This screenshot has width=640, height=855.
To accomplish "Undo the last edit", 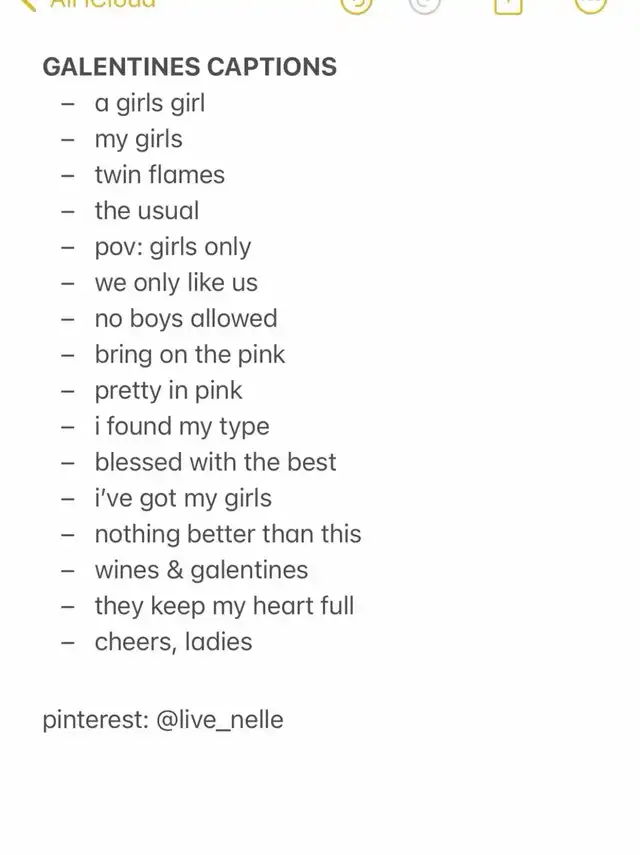I will pos(357,5).
